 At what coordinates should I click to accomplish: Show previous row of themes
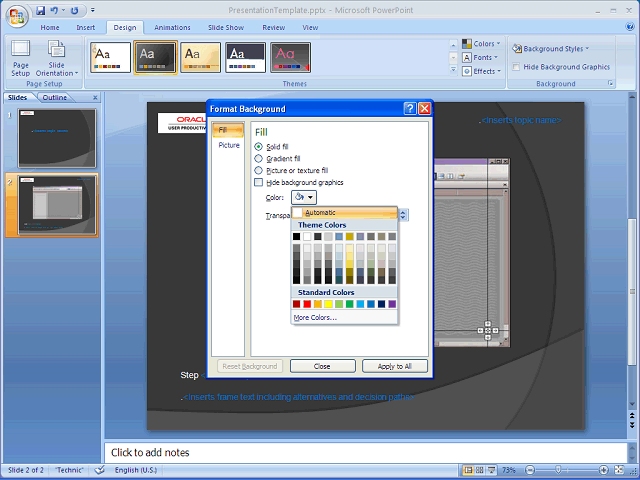coord(453,44)
